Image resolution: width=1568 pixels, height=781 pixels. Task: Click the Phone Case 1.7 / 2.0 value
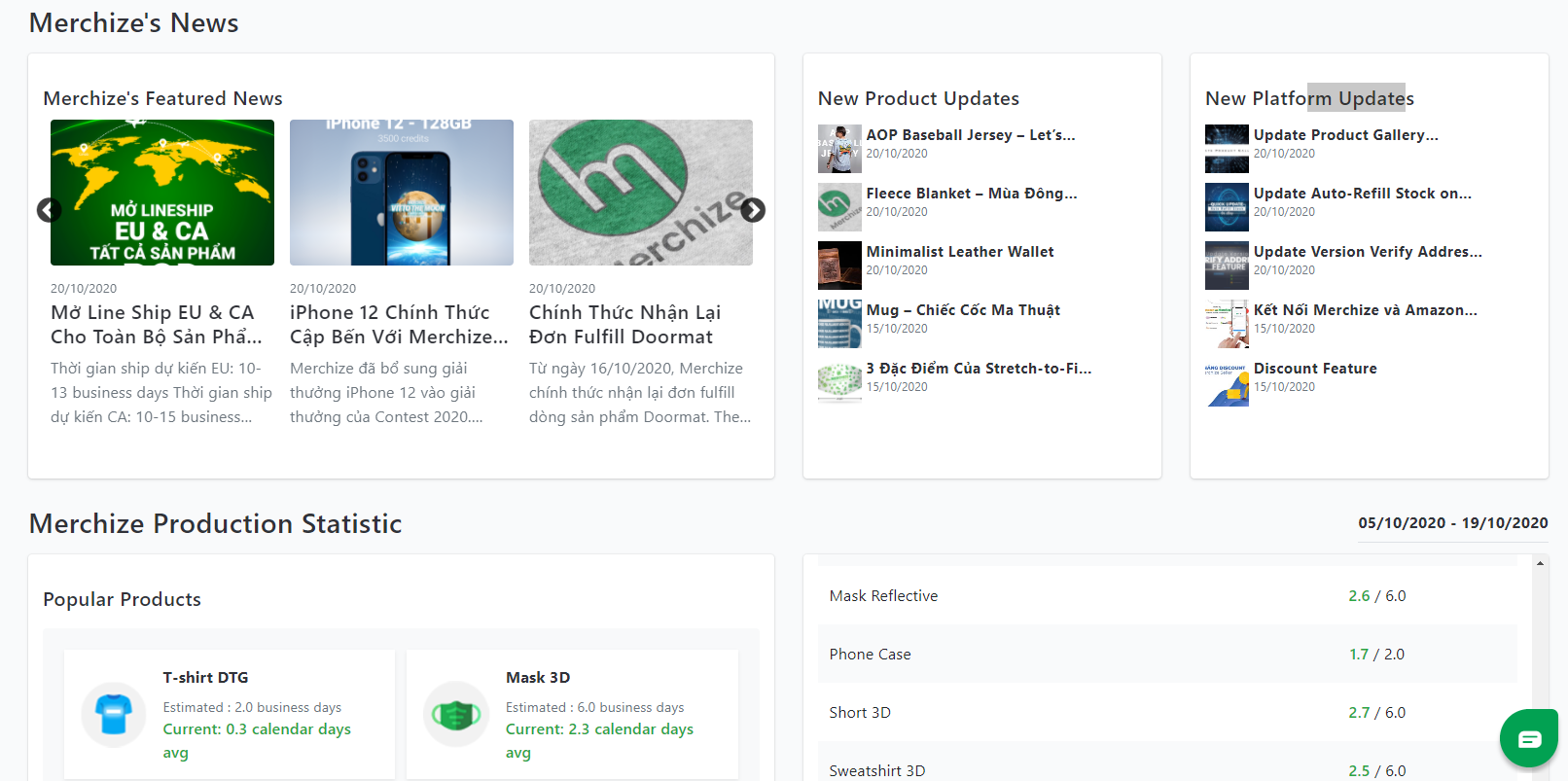(1376, 655)
